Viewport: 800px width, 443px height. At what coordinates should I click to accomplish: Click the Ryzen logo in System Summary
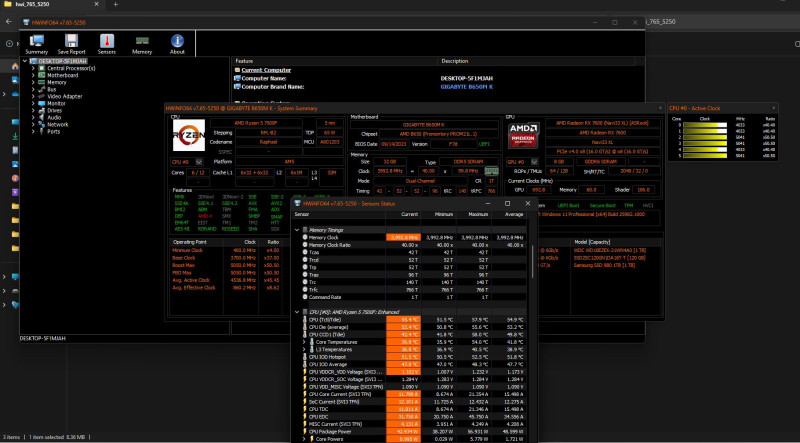coord(189,135)
